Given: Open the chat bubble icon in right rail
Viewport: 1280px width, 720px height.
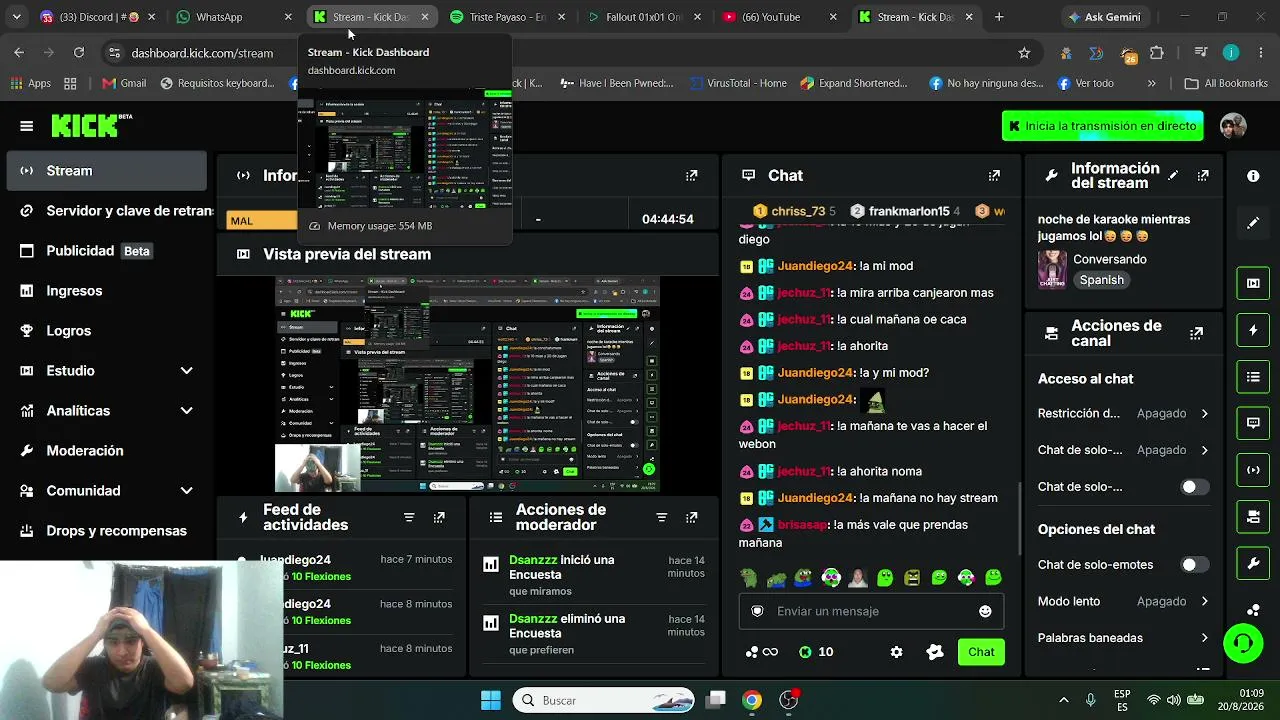Looking at the screenshot, I should click(x=1253, y=423).
